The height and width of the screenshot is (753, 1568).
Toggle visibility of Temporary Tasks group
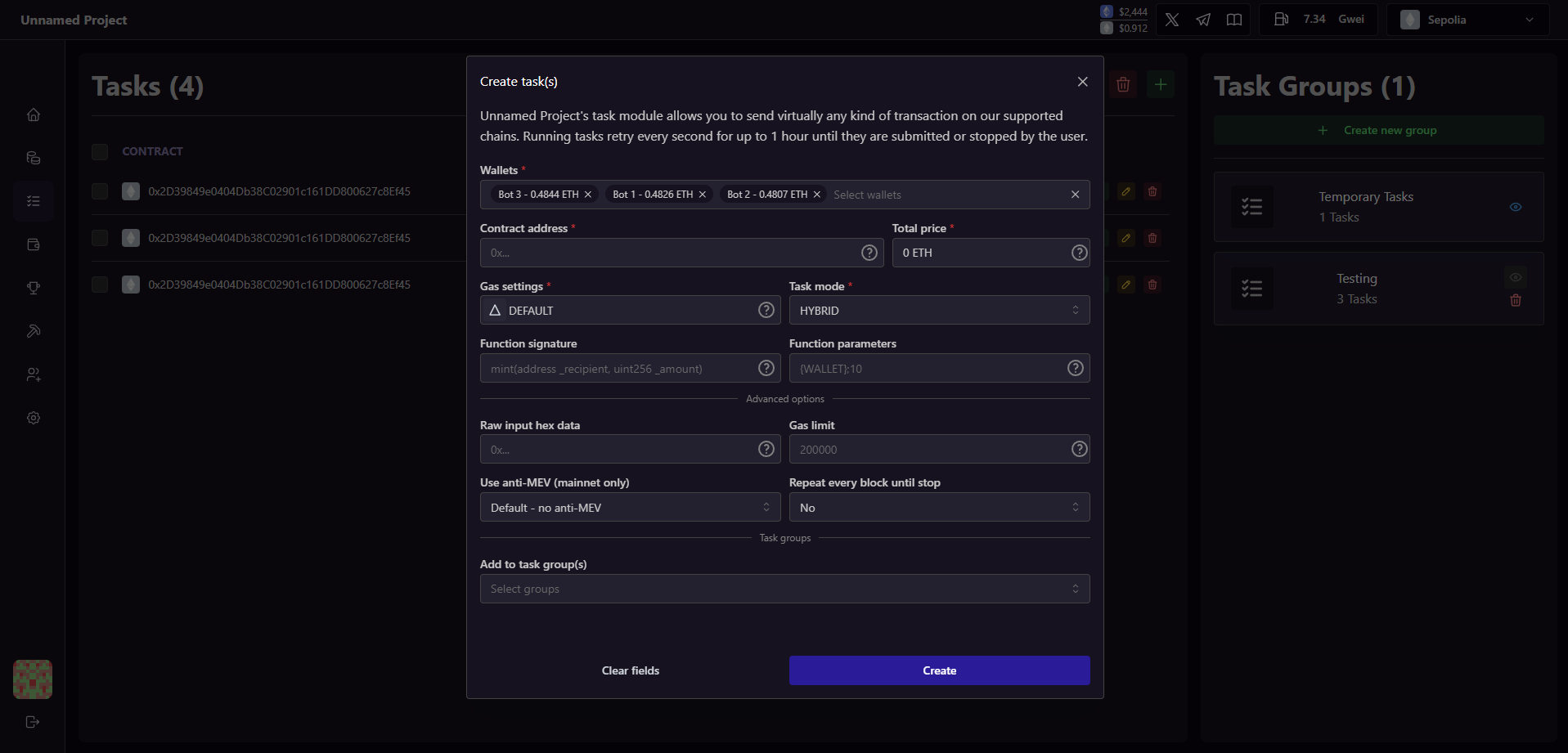pos(1516,207)
